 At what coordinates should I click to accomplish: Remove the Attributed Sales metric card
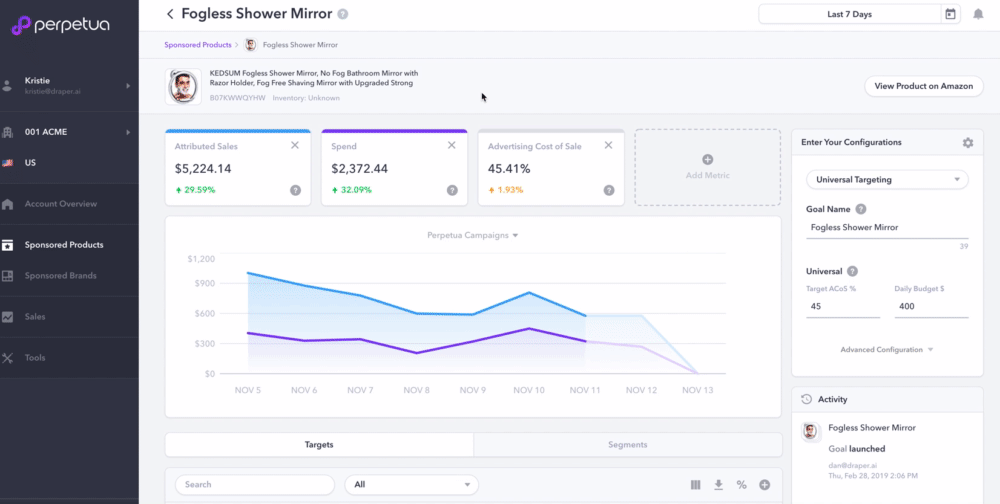(295, 145)
